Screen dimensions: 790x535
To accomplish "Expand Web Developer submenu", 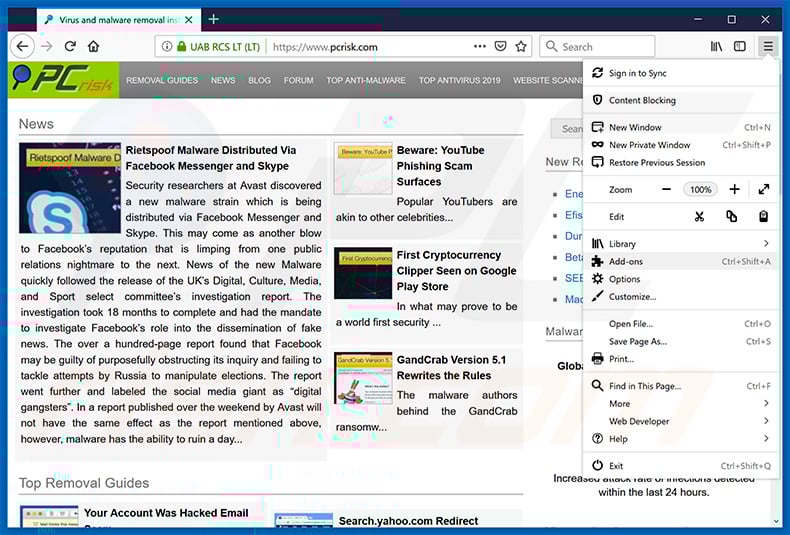I will [x=681, y=421].
